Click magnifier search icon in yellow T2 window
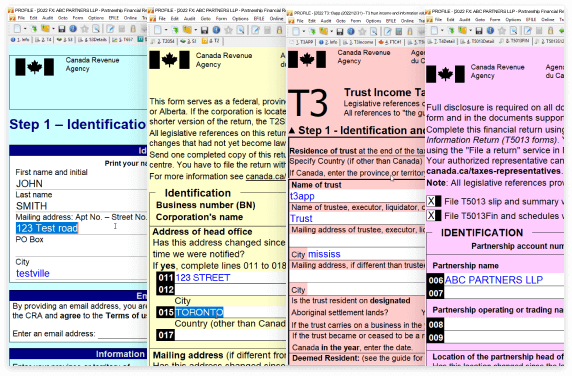The height and width of the screenshot is (376, 572). (241, 30)
